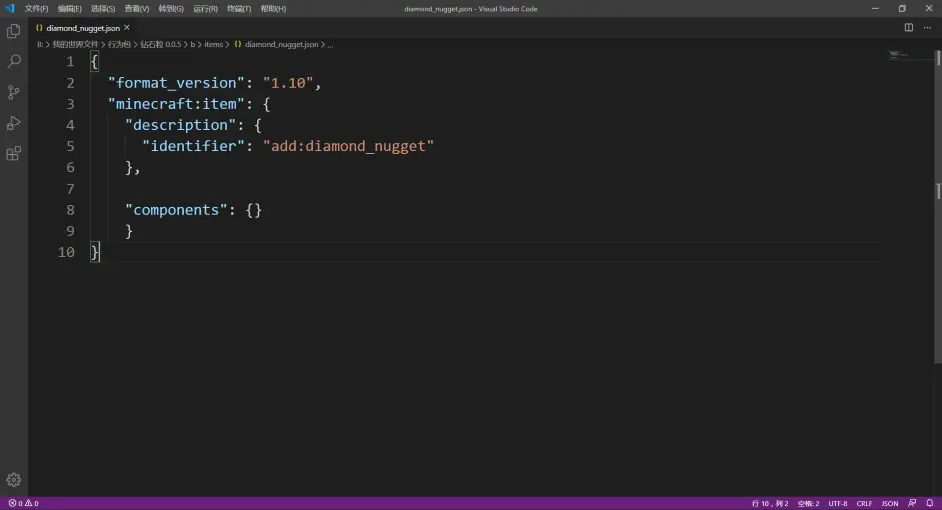Screen dimensions: 942x510
Task: Click the 我的世界文件 breadcrumb
Action: click(75, 44)
